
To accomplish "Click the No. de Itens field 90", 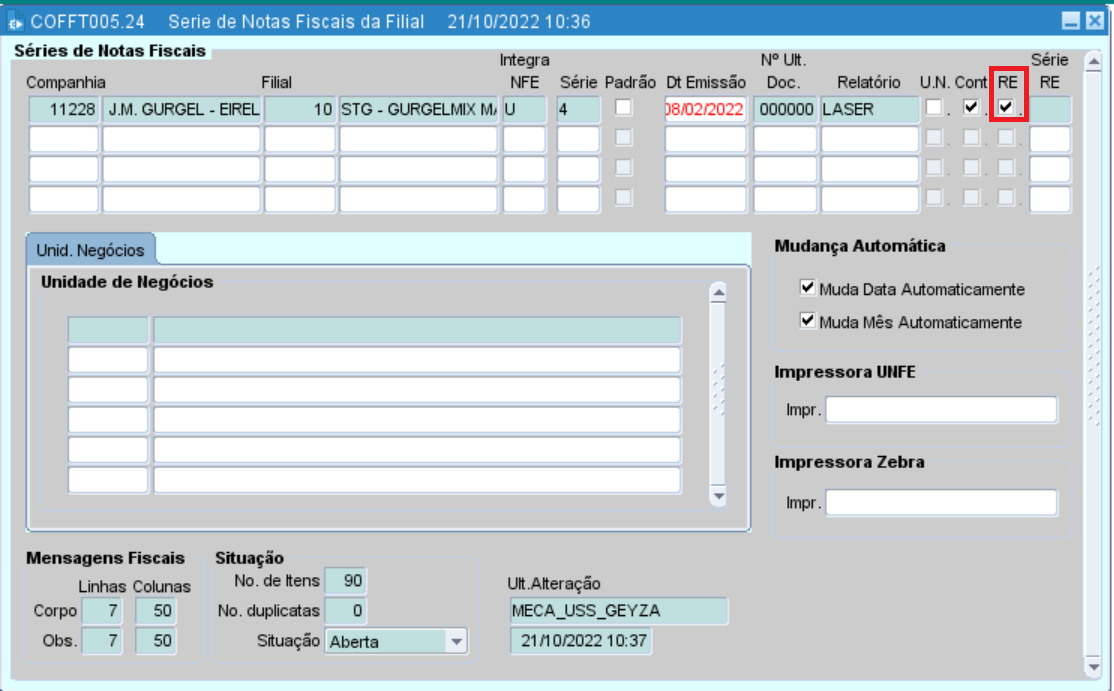I will (345, 580).
